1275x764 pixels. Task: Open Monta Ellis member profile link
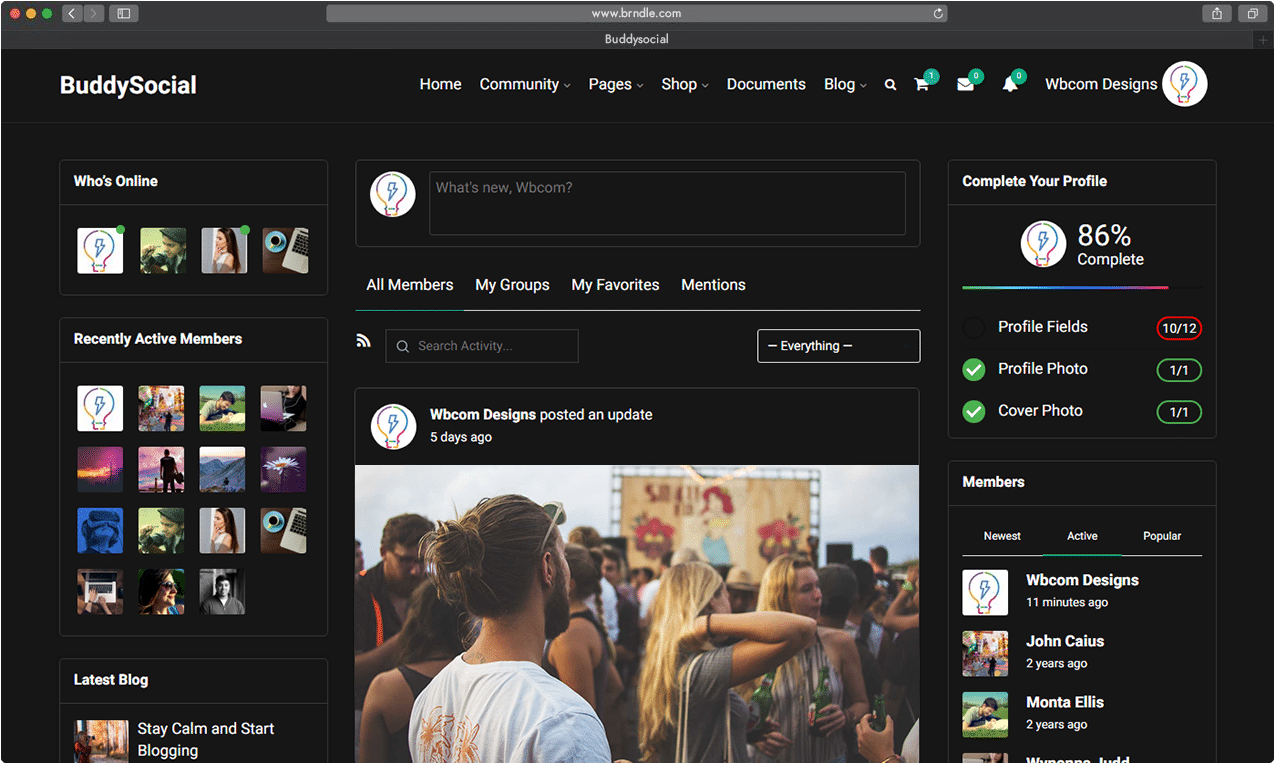click(x=1065, y=702)
